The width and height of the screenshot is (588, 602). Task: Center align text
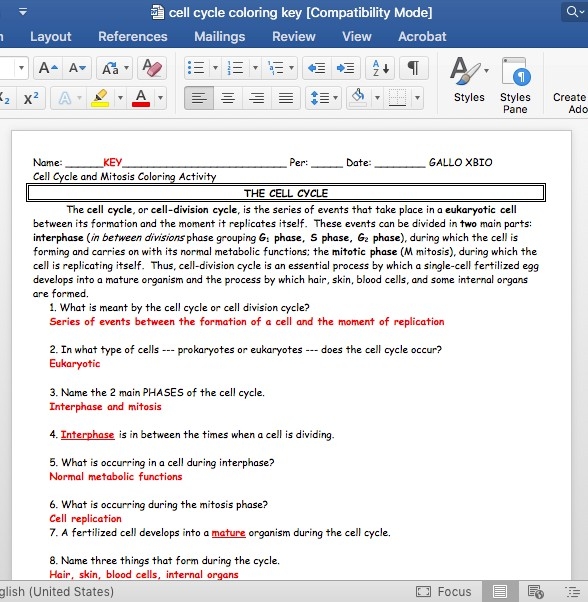tap(228, 98)
